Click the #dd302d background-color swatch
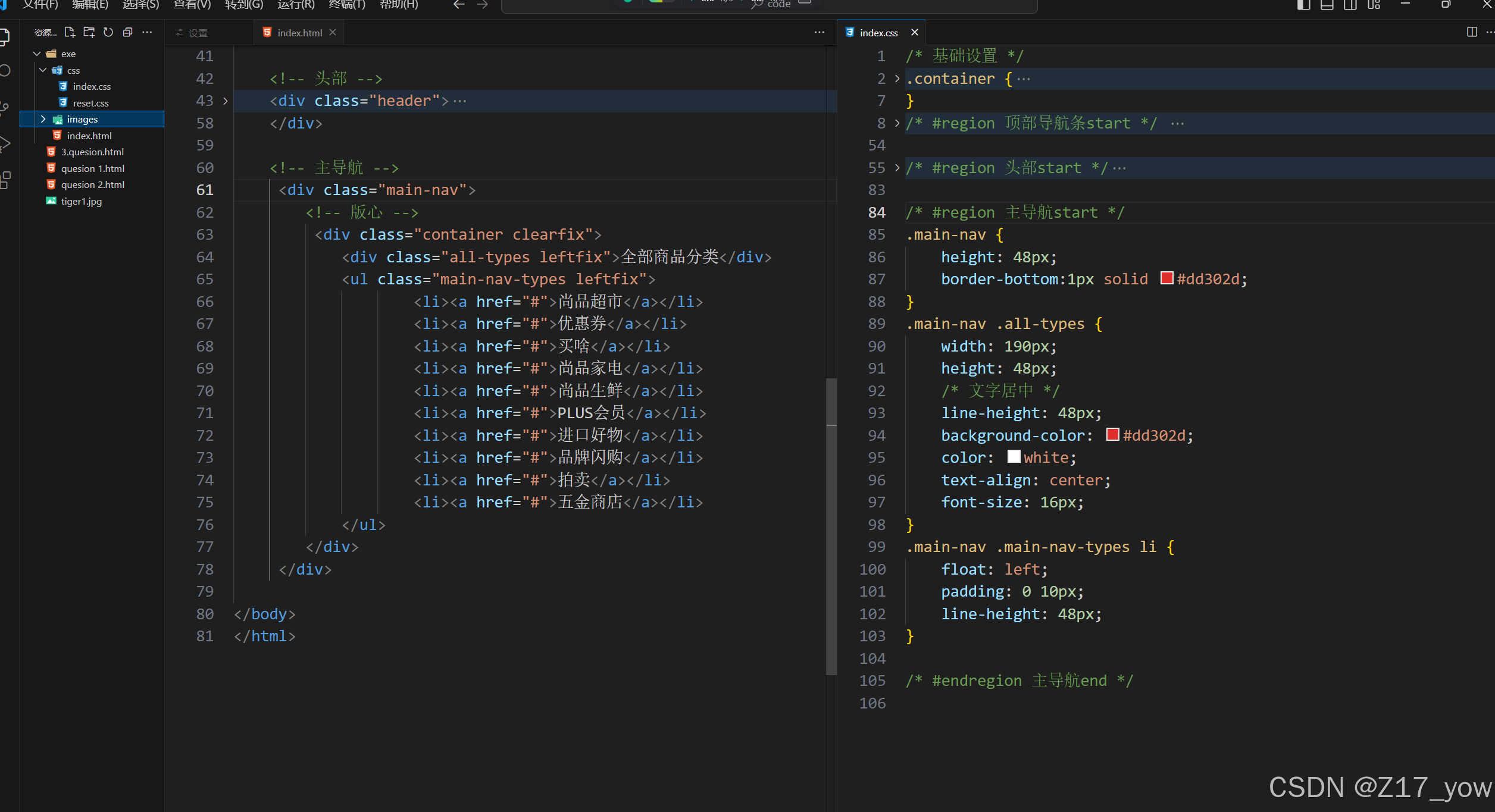Screen dimensions: 1495x812 [1112, 435]
